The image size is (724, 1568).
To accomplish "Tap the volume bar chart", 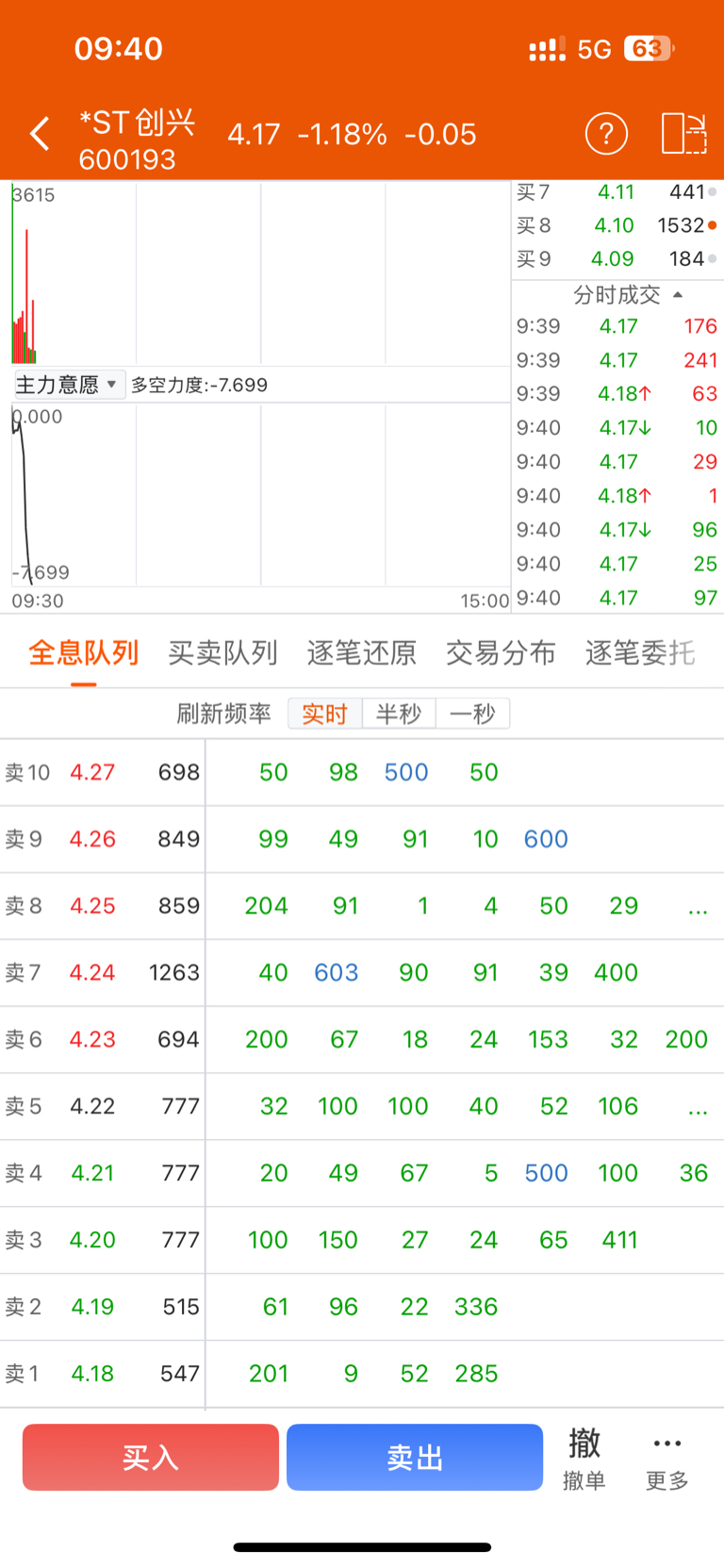I will (261, 273).
